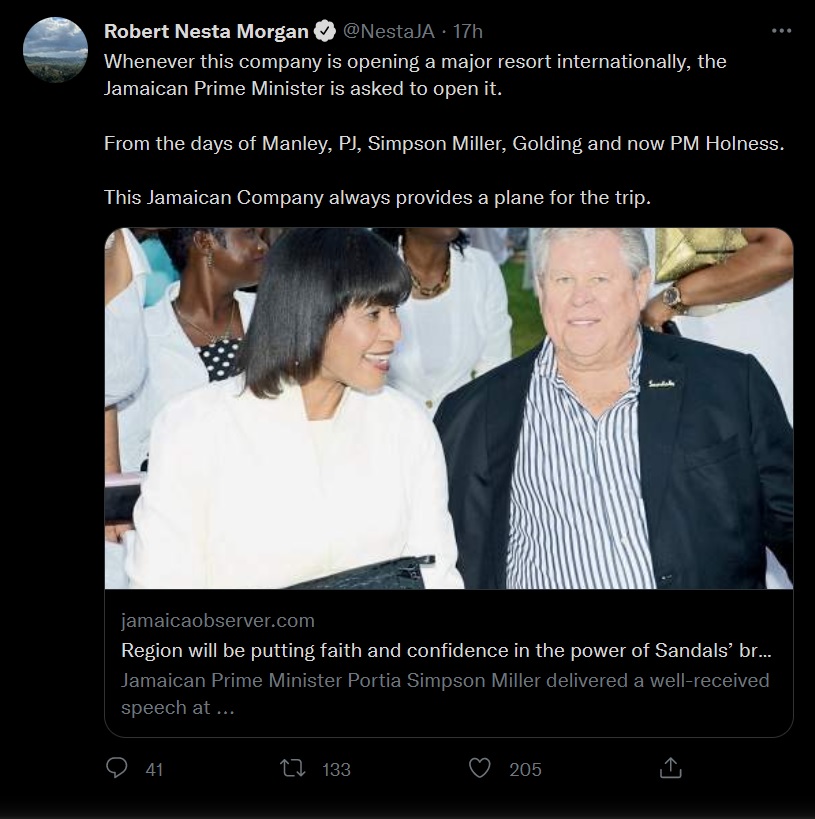The image size is (815, 819).
Task: Click the 41 replies count
Action: point(154,769)
